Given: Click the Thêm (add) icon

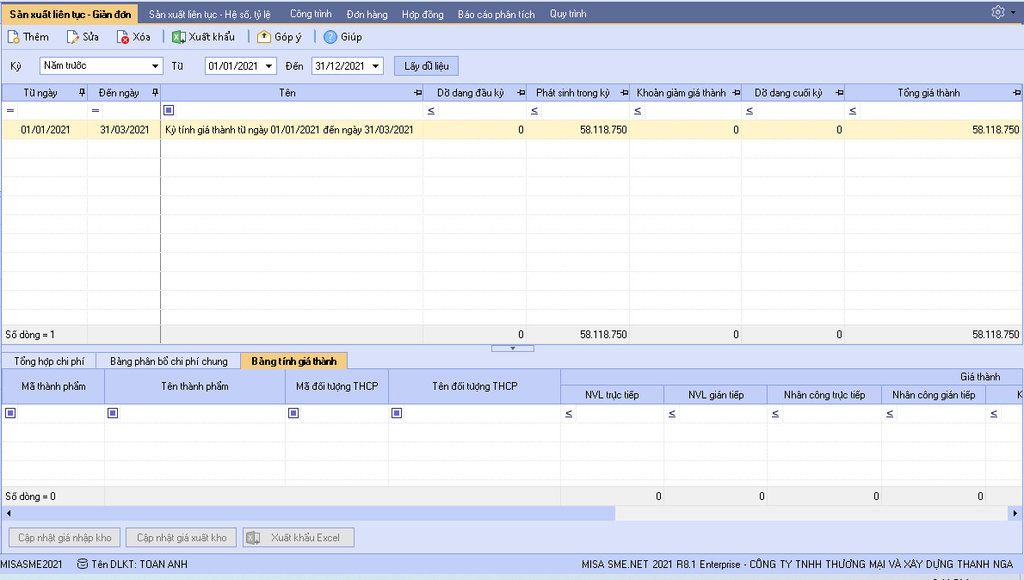Looking at the screenshot, I should coord(13,37).
